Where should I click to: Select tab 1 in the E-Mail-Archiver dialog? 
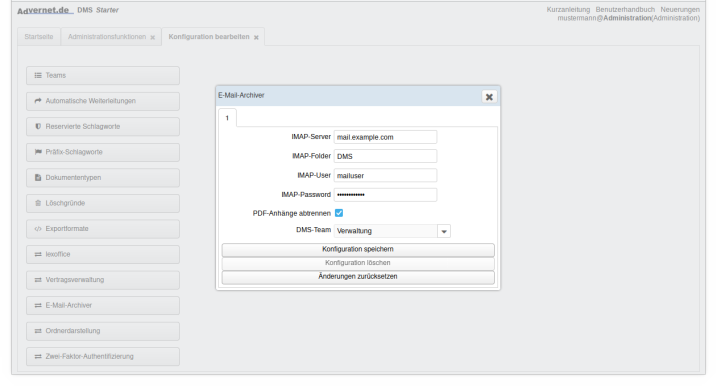click(227, 118)
